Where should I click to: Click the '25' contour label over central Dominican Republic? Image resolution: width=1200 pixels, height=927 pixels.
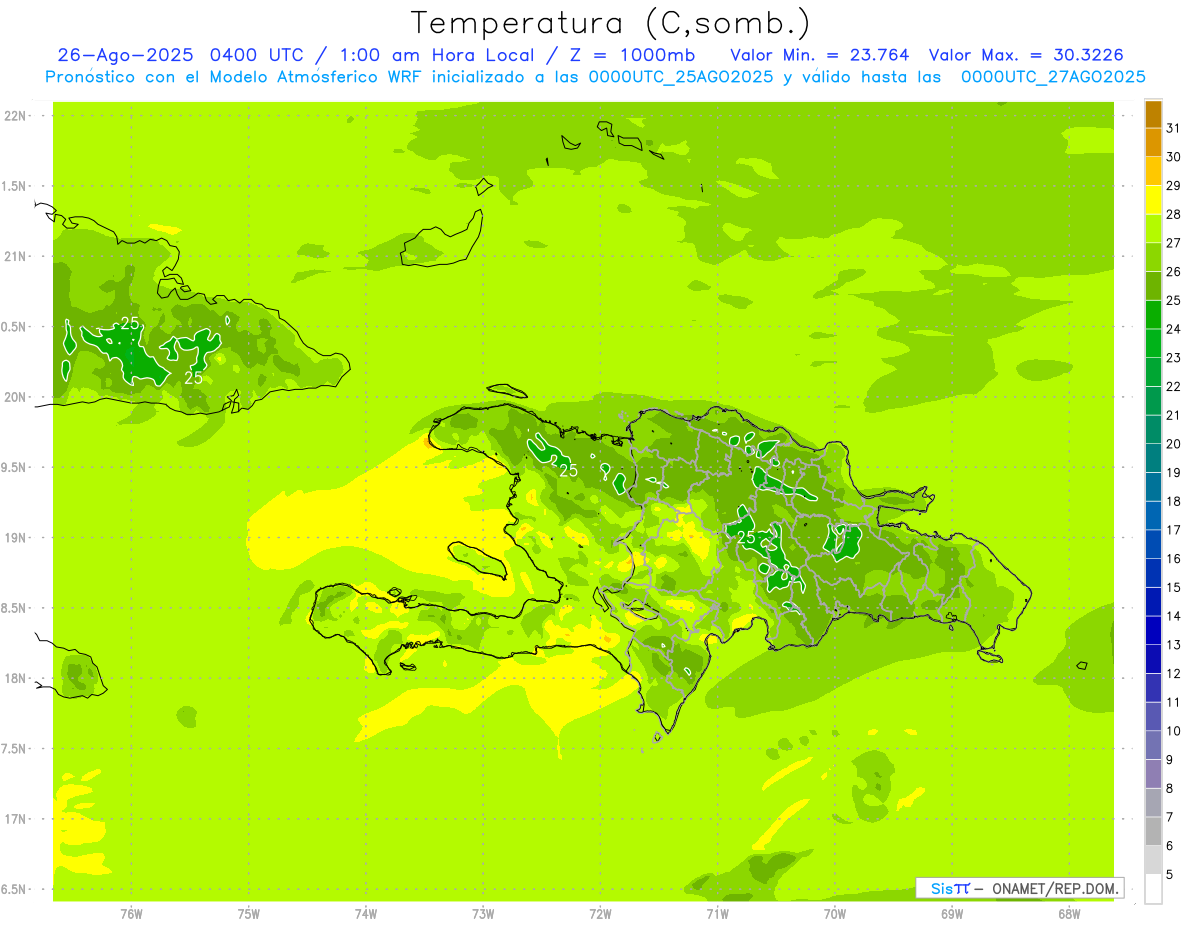pyautogui.click(x=746, y=537)
